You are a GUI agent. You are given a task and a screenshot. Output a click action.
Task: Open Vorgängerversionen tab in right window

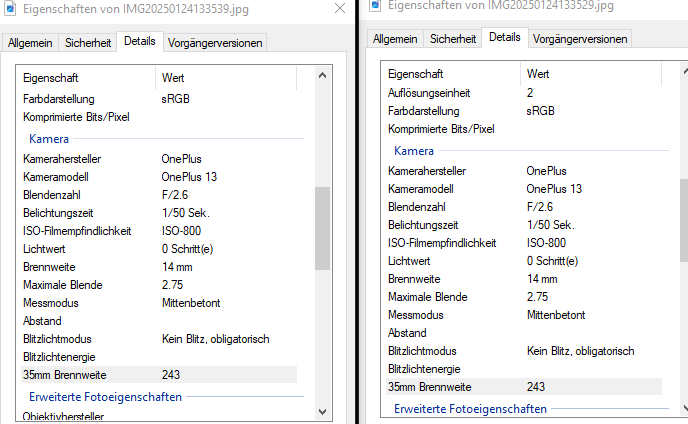pos(581,39)
